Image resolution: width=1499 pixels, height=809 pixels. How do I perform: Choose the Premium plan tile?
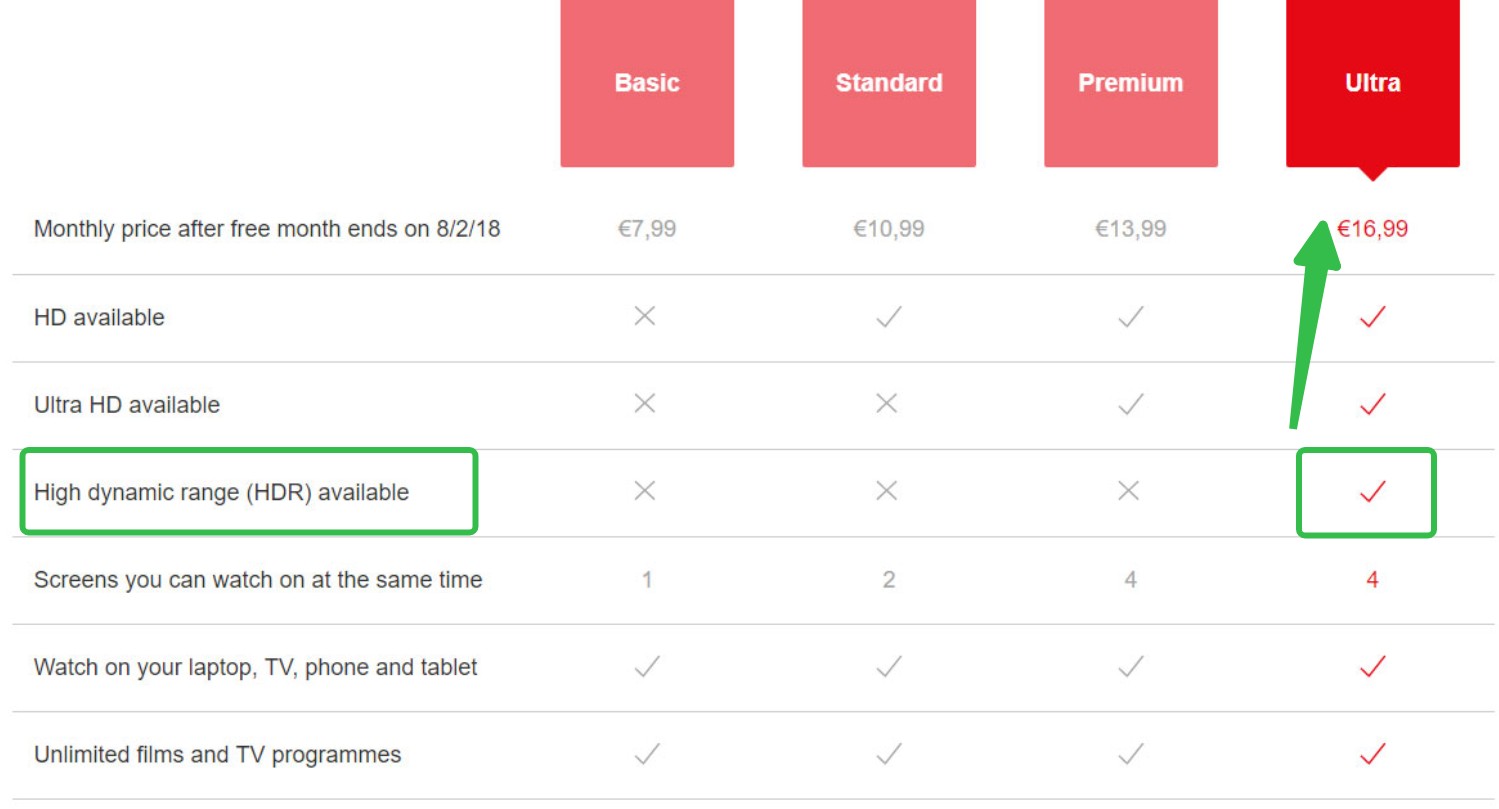(1131, 83)
